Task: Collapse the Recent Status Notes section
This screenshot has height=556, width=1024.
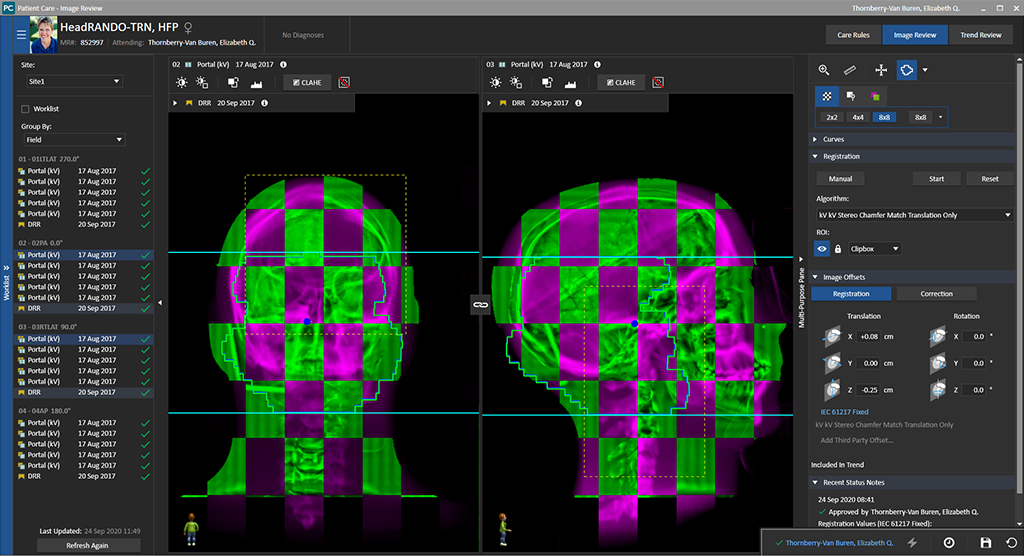Action: [815, 483]
